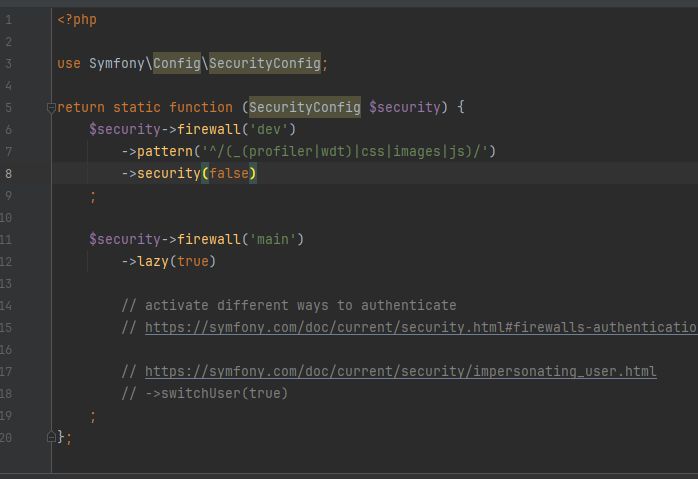Click line number 3 in the gutter
The image size is (698, 479).
[x=8, y=63]
